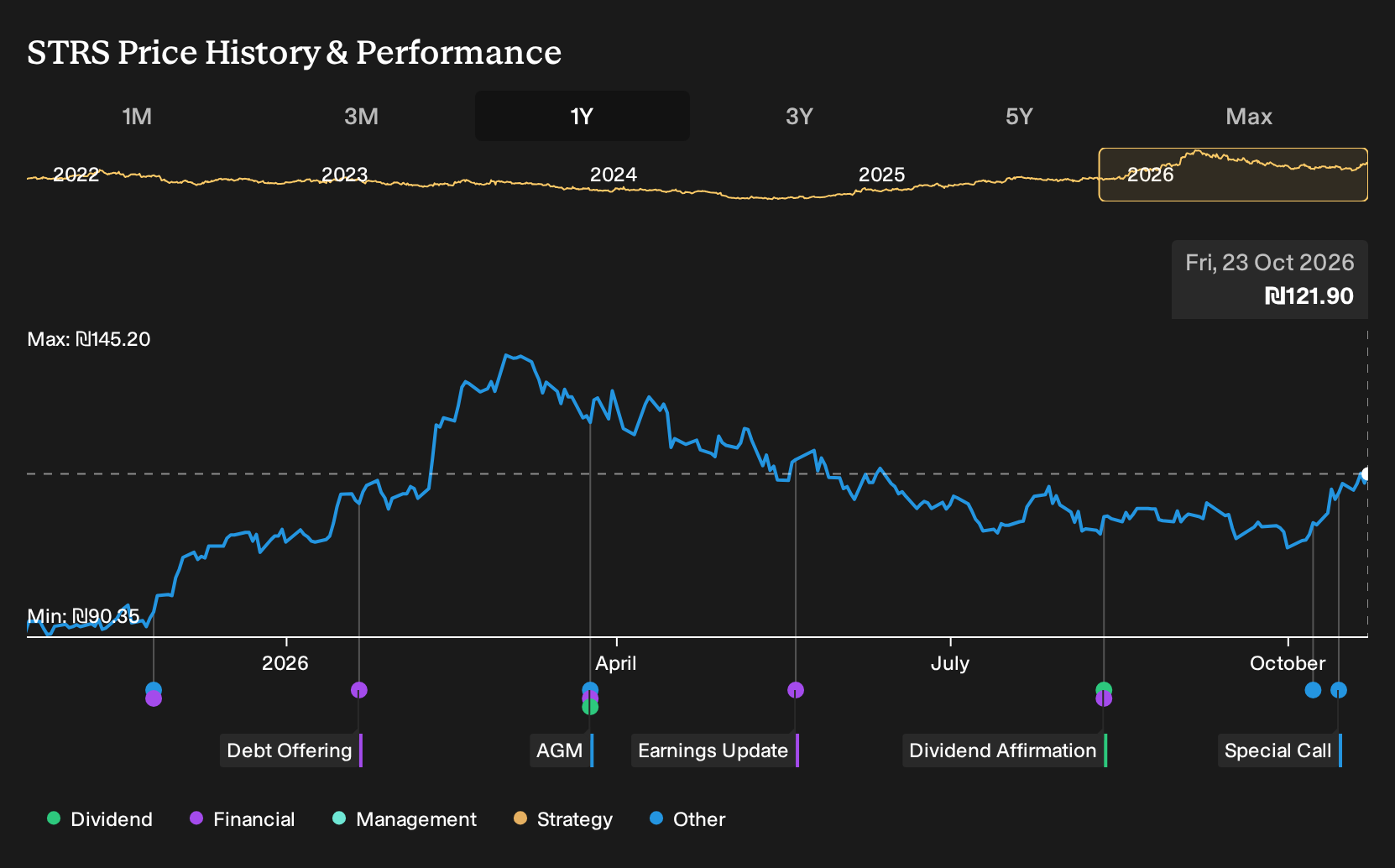The image size is (1395, 868).
Task: Open the AGM event label
Action: [562, 750]
